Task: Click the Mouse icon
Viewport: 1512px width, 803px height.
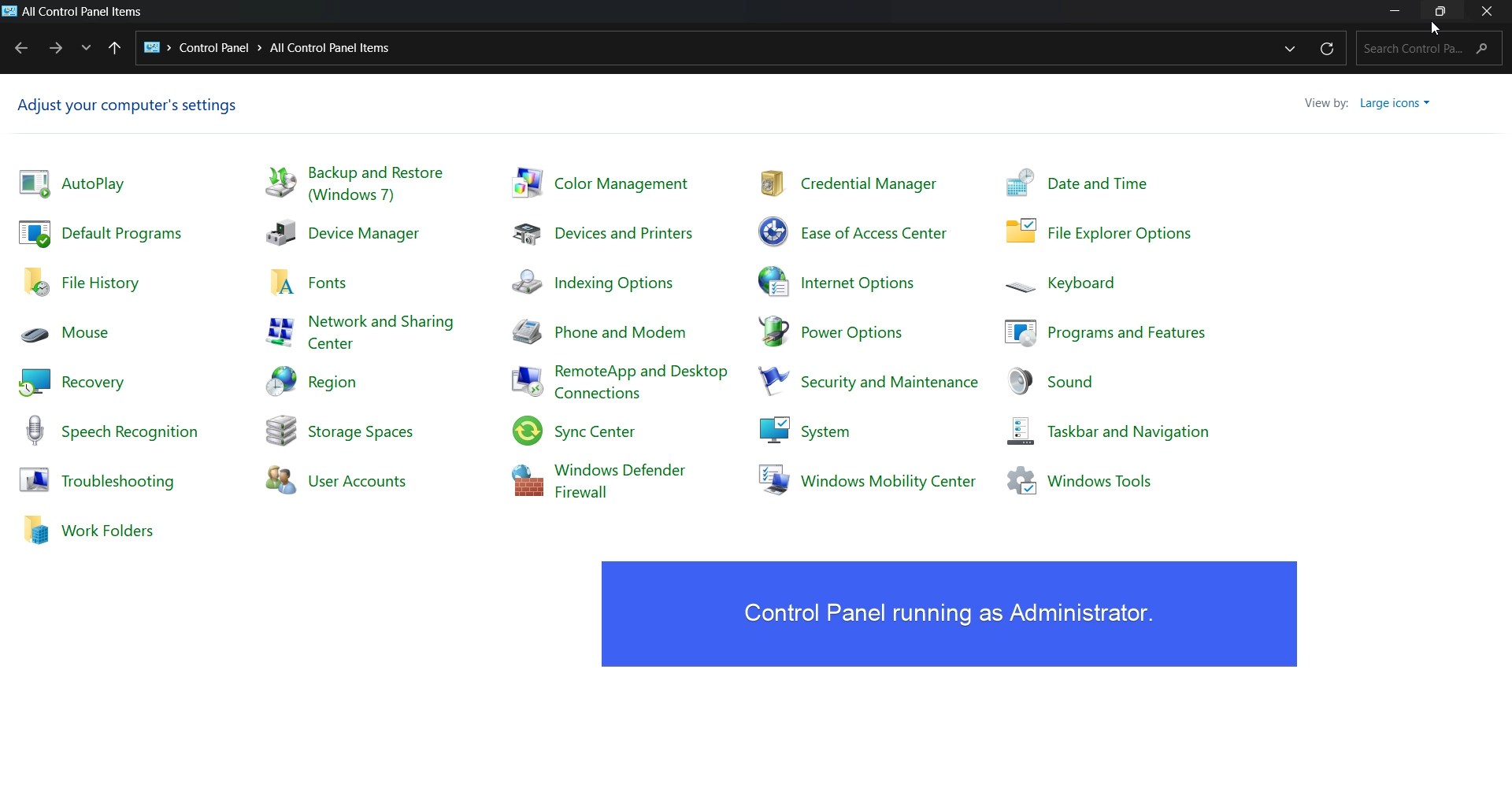Action: click(34, 336)
